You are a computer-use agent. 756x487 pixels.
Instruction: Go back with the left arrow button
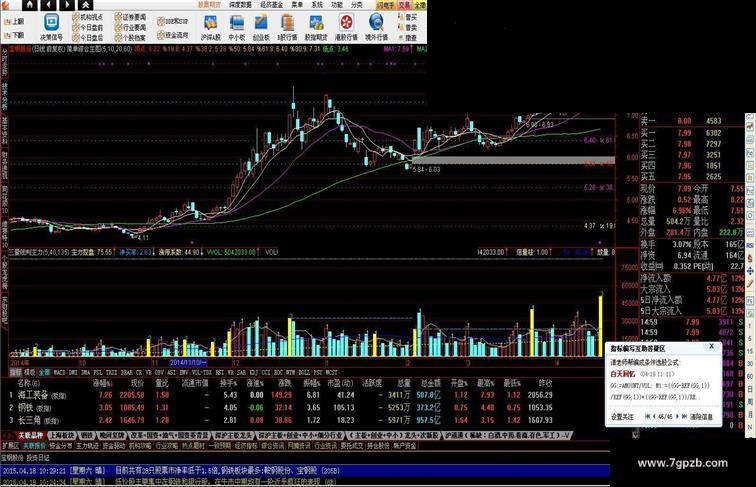pos(49,5)
